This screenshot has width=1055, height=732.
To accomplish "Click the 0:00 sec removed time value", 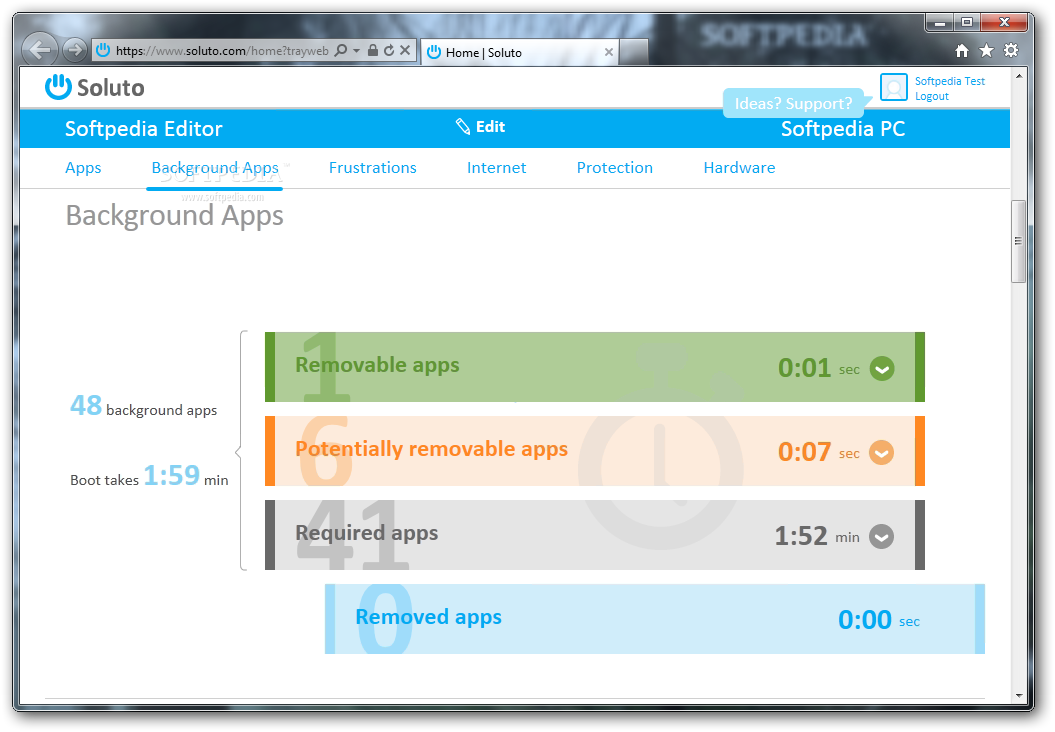I will [879, 620].
